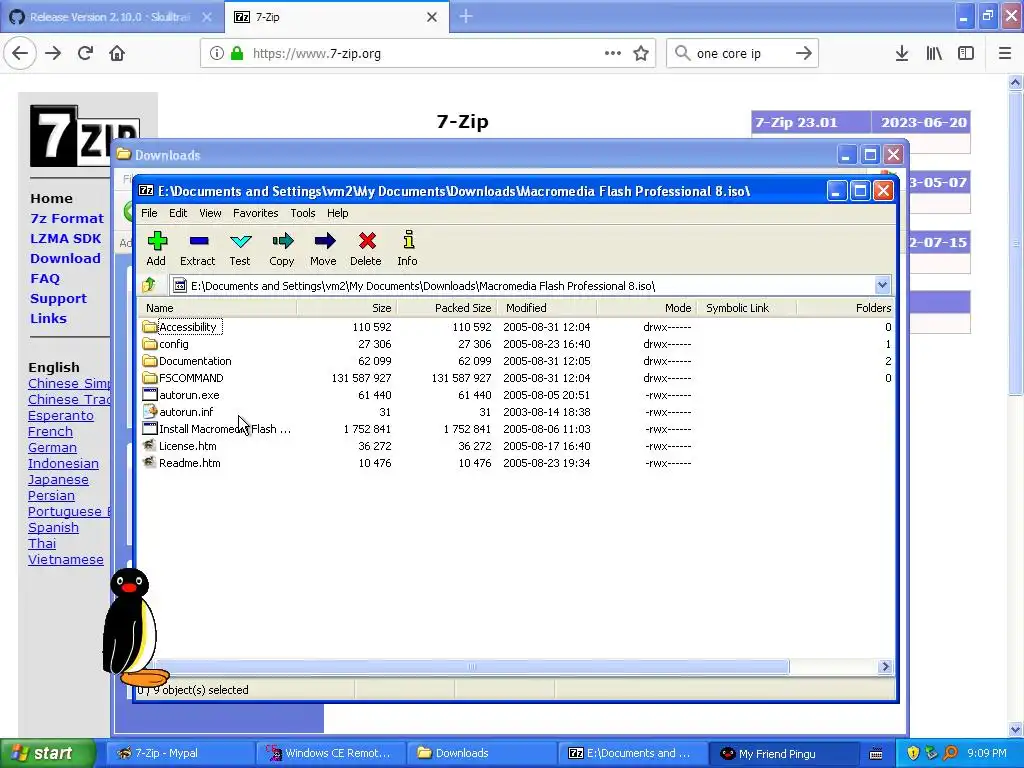This screenshot has width=1024, height=768.
Task: Click the Add toolbar icon
Action: click(x=157, y=241)
